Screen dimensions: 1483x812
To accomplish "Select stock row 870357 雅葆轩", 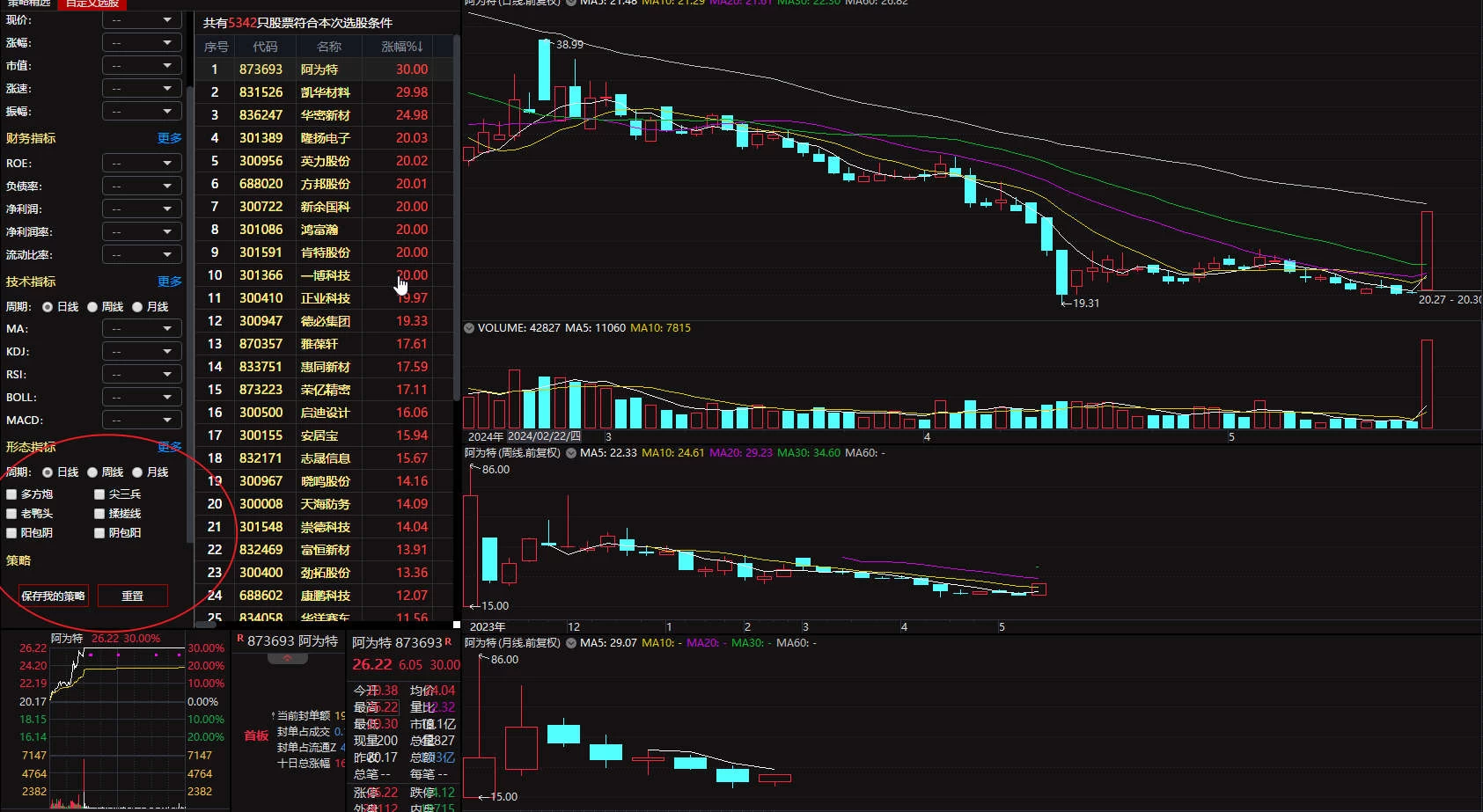I will click(x=326, y=344).
